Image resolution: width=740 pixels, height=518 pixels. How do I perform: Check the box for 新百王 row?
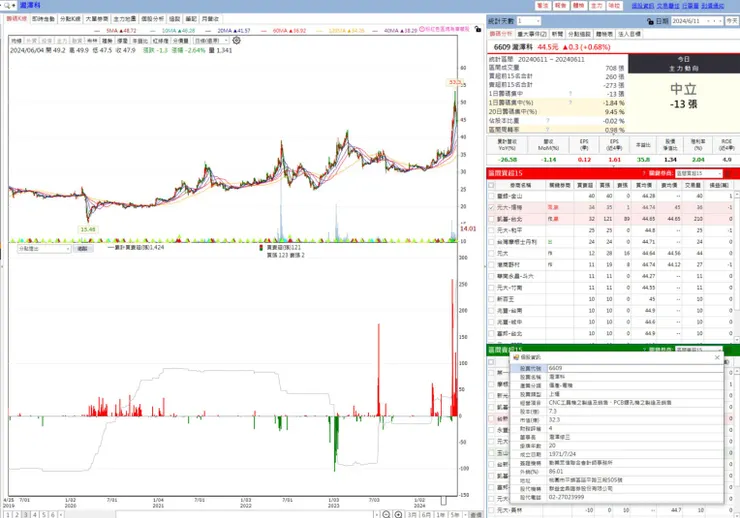tap(491, 299)
